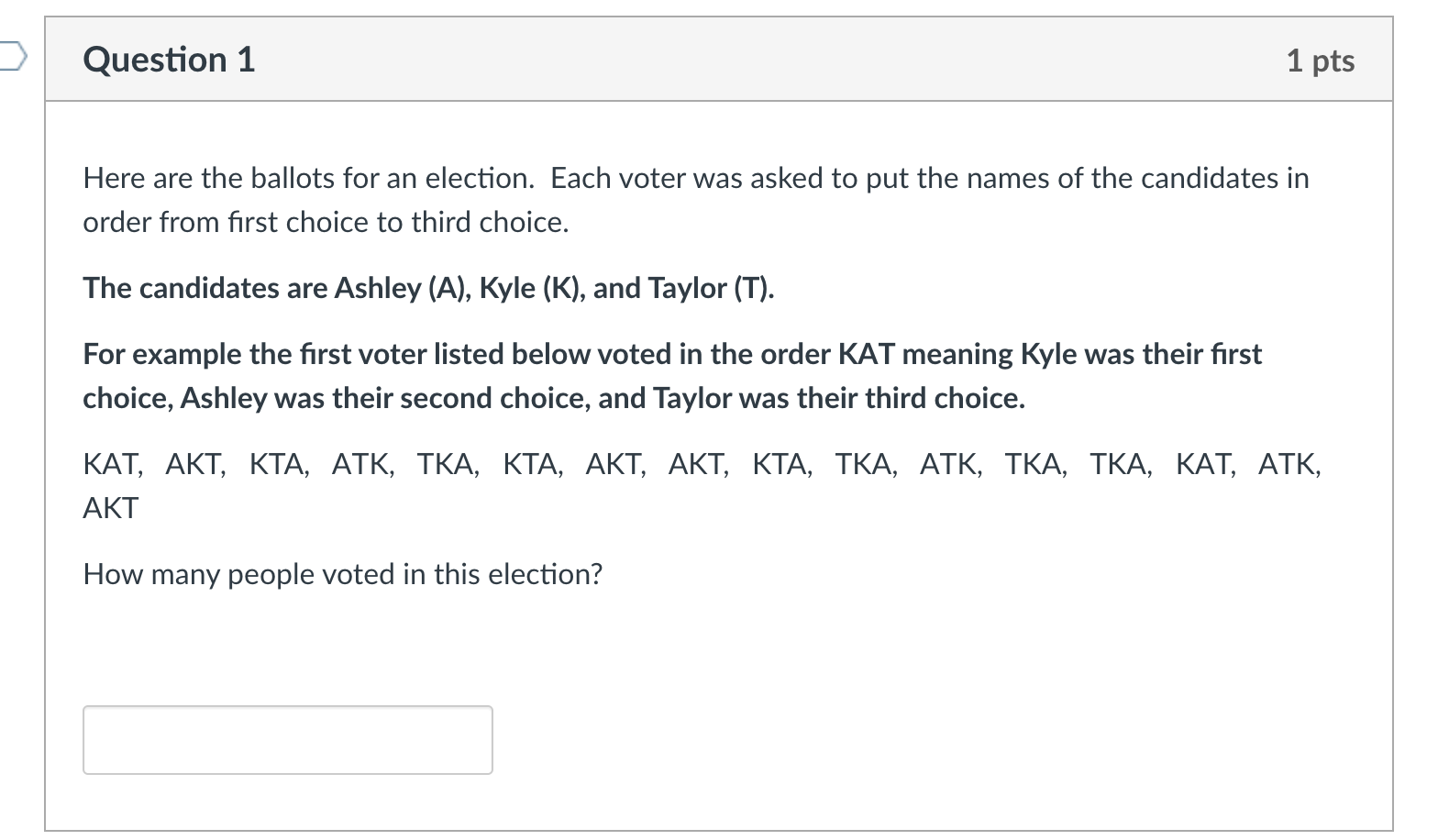Screen dimensions: 1438x840
Task: Click the word 'Kyle (K)' in the candidates line
Action: point(532,288)
